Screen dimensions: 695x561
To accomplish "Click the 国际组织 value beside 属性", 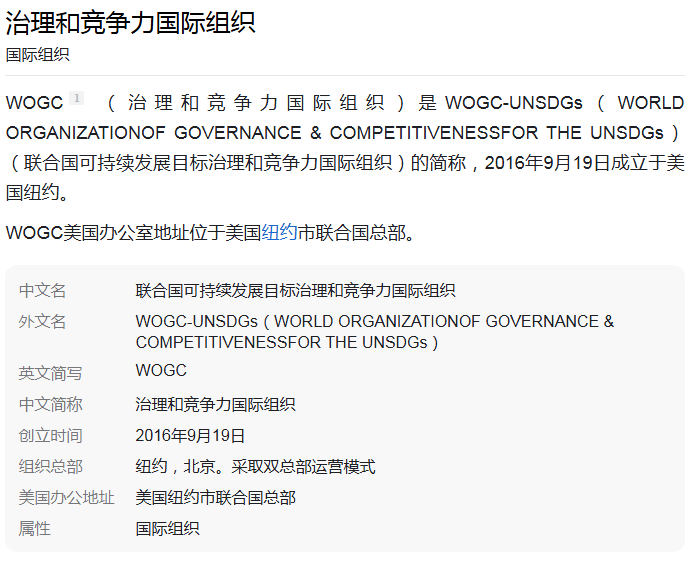I will click(167, 529).
